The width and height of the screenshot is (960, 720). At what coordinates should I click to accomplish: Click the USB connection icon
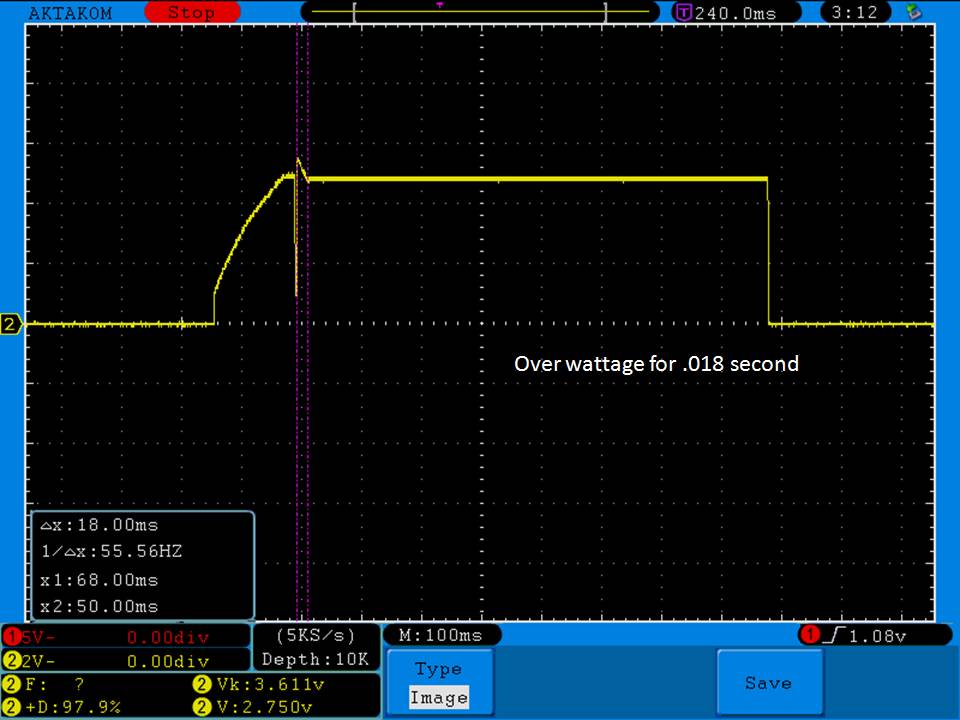pyautogui.click(x=913, y=12)
